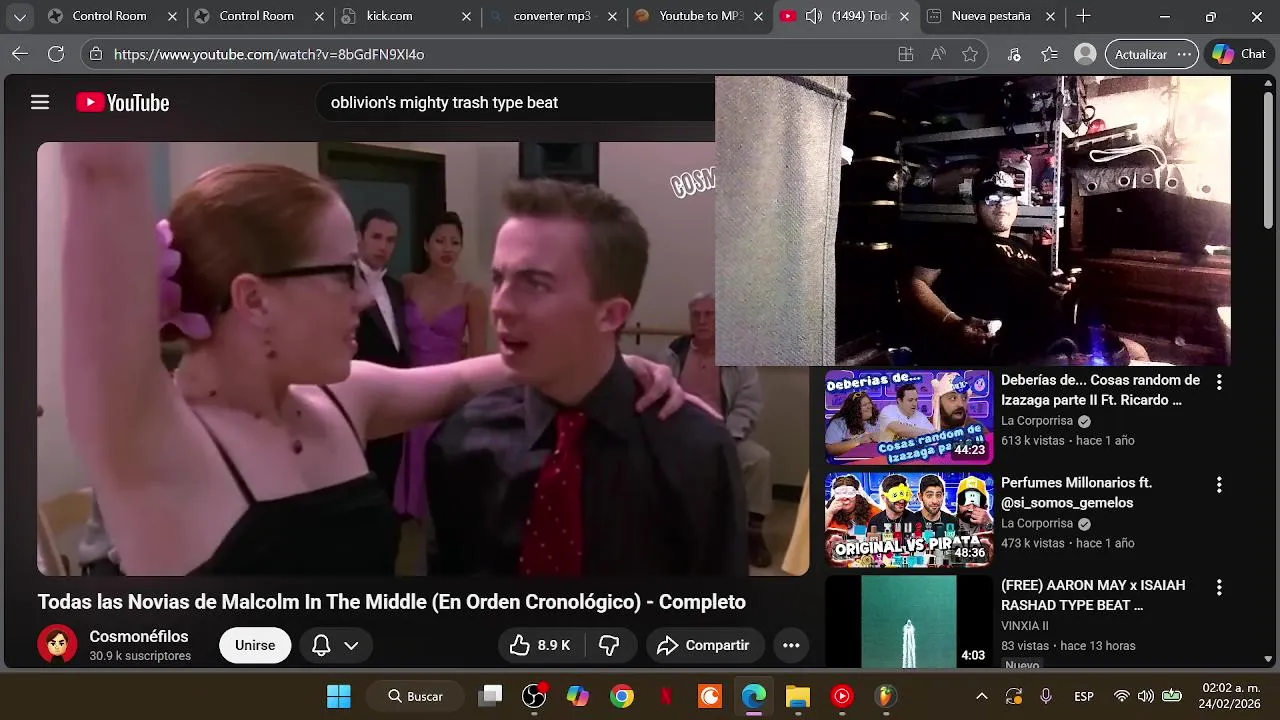1280x720 pixels.
Task: Open the media control music icon
Action: coord(1014,54)
